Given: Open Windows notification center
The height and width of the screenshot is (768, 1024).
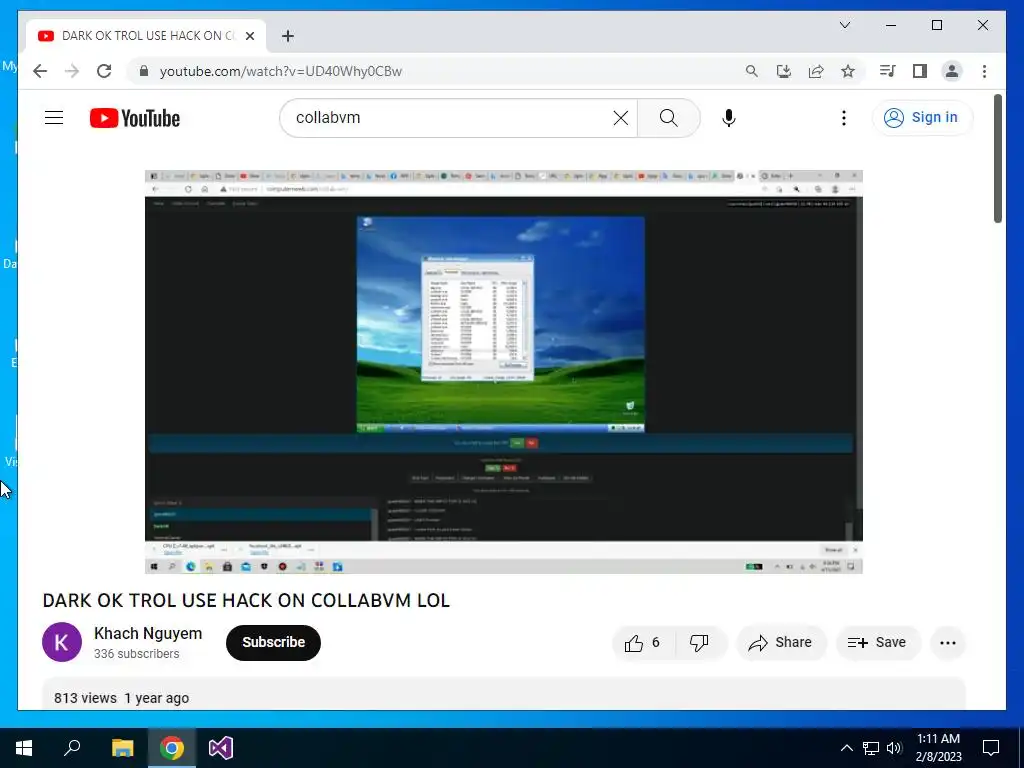Looking at the screenshot, I should click(x=991, y=748).
